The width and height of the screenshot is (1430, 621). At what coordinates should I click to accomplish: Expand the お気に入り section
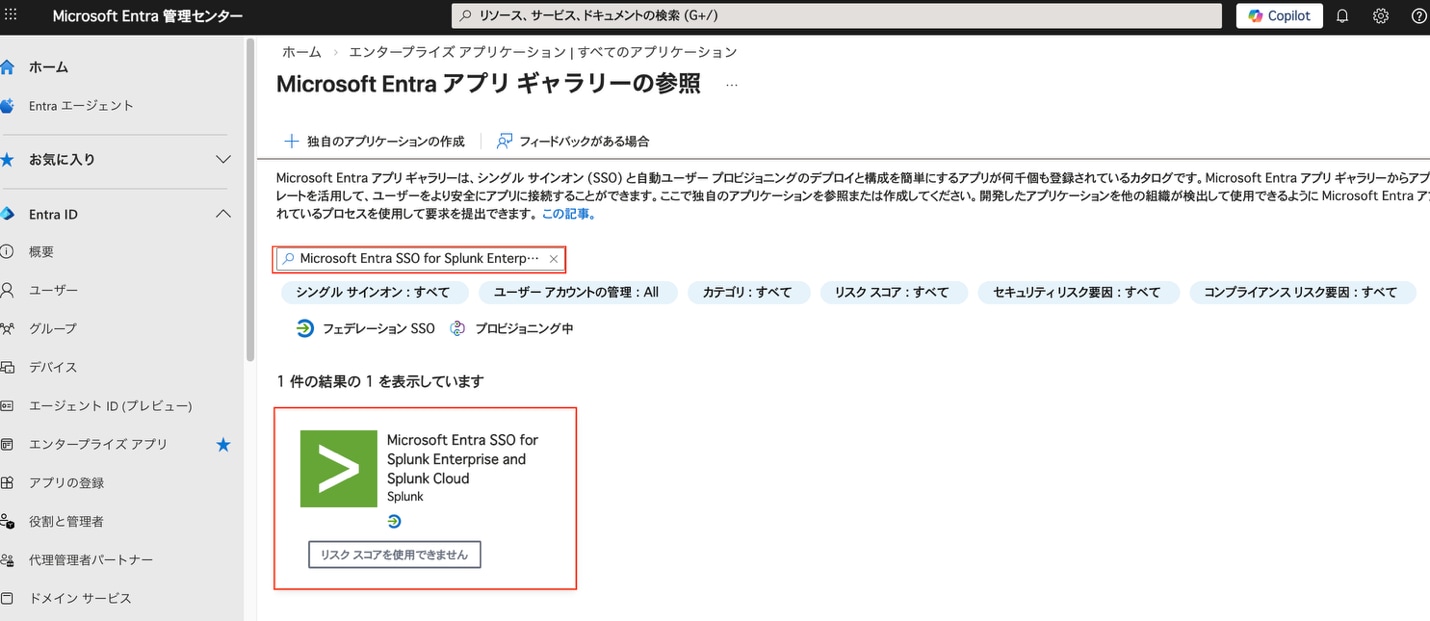224,159
